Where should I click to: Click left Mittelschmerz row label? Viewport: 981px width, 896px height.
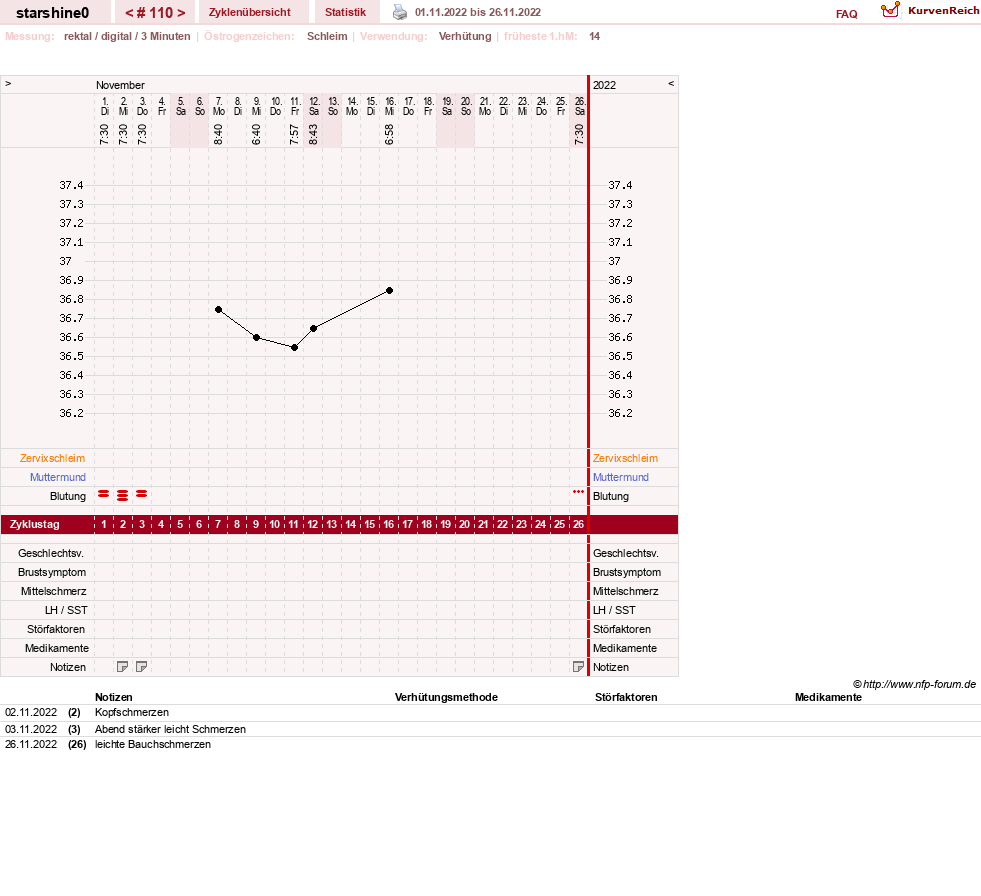[x=54, y=591]
